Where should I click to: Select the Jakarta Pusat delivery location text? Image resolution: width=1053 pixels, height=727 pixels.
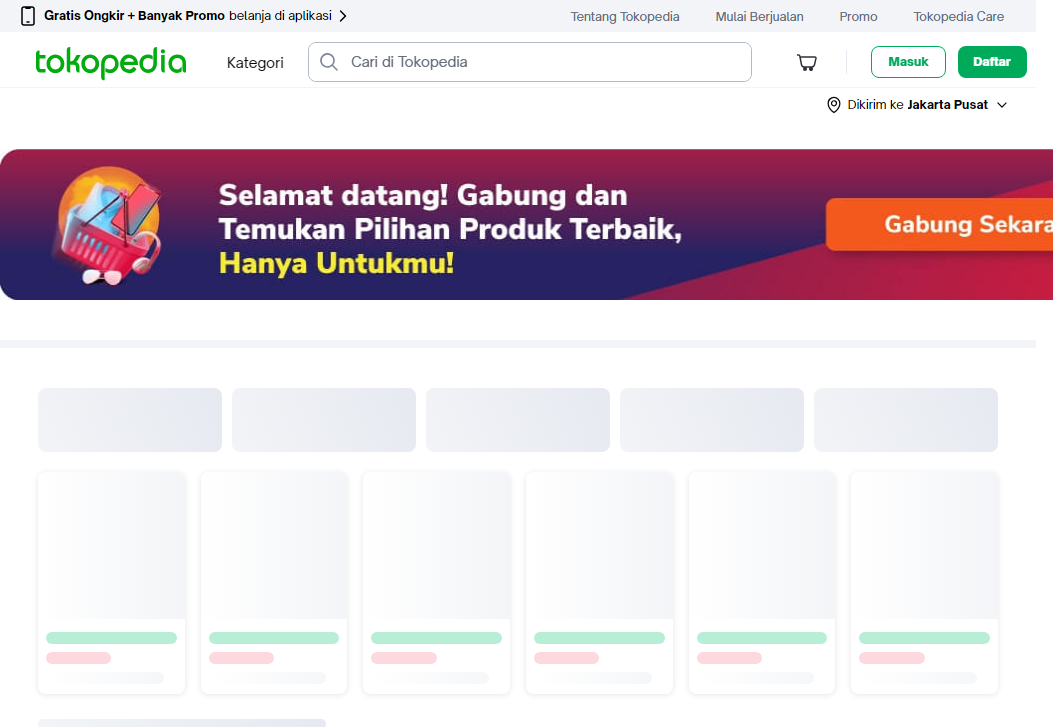click(x=948, y=105)
